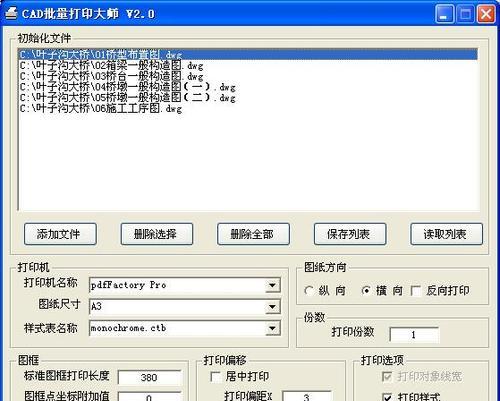Viewport: 500px width, 401px height.
Task: Open the 打印机名称 dropdown list
Action: pyautogui.click(x=272, y=285)
